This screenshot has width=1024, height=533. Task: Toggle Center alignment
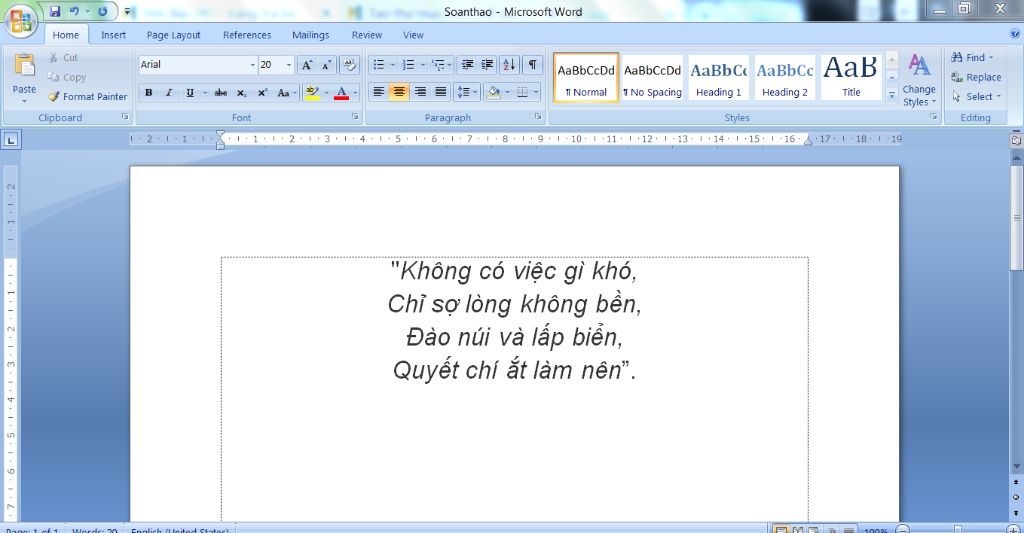point(399,92)
